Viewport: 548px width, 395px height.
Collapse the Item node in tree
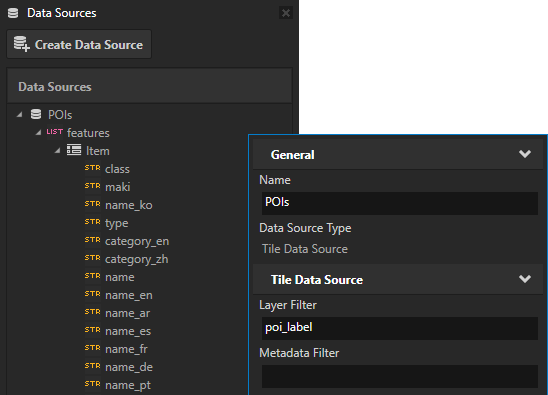58,151
